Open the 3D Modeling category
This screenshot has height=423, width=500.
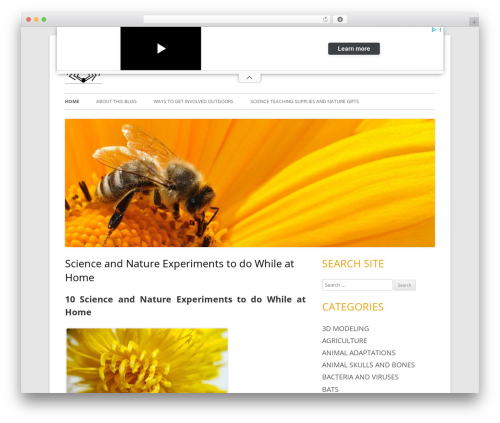pyautogui.click(x=345, y=329)
